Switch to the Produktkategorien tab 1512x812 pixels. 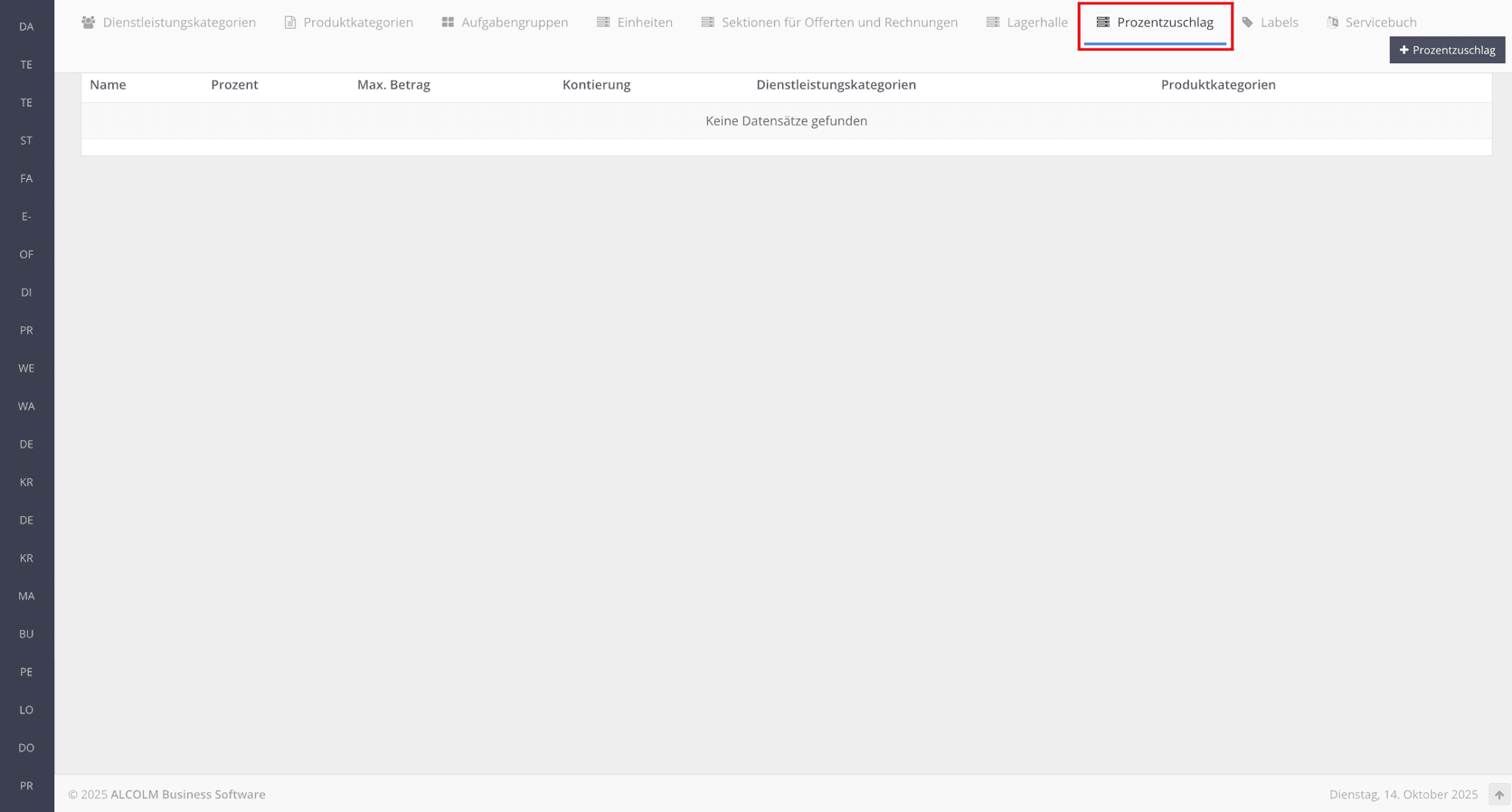[x=349, y=23]
